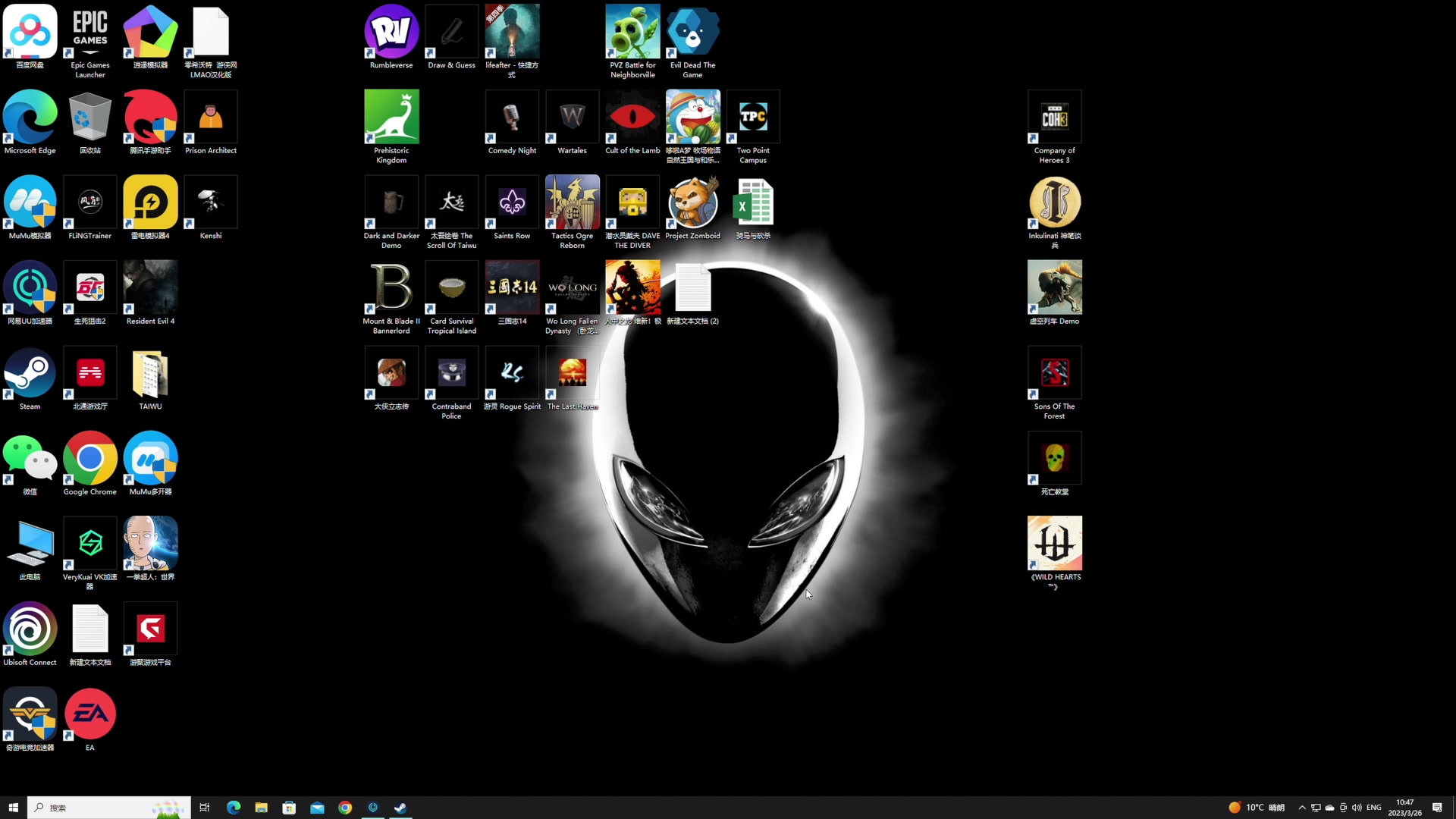
Task: Show hidden system tray icons
Action: (1302, 808)
